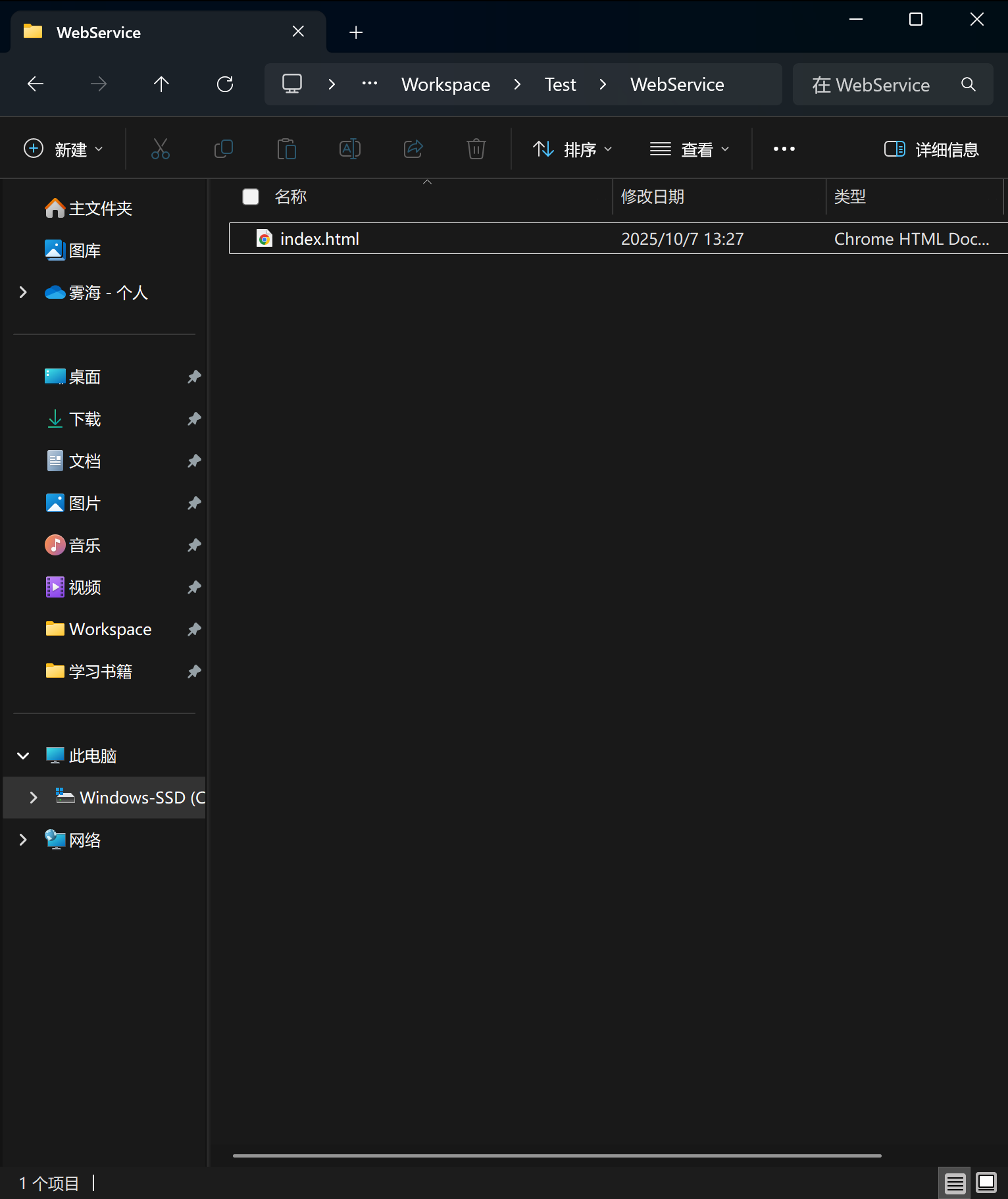Tick the select-all checkbox in the header
The width and height of the screenshot is (1008, 1199).
(251, 197)
